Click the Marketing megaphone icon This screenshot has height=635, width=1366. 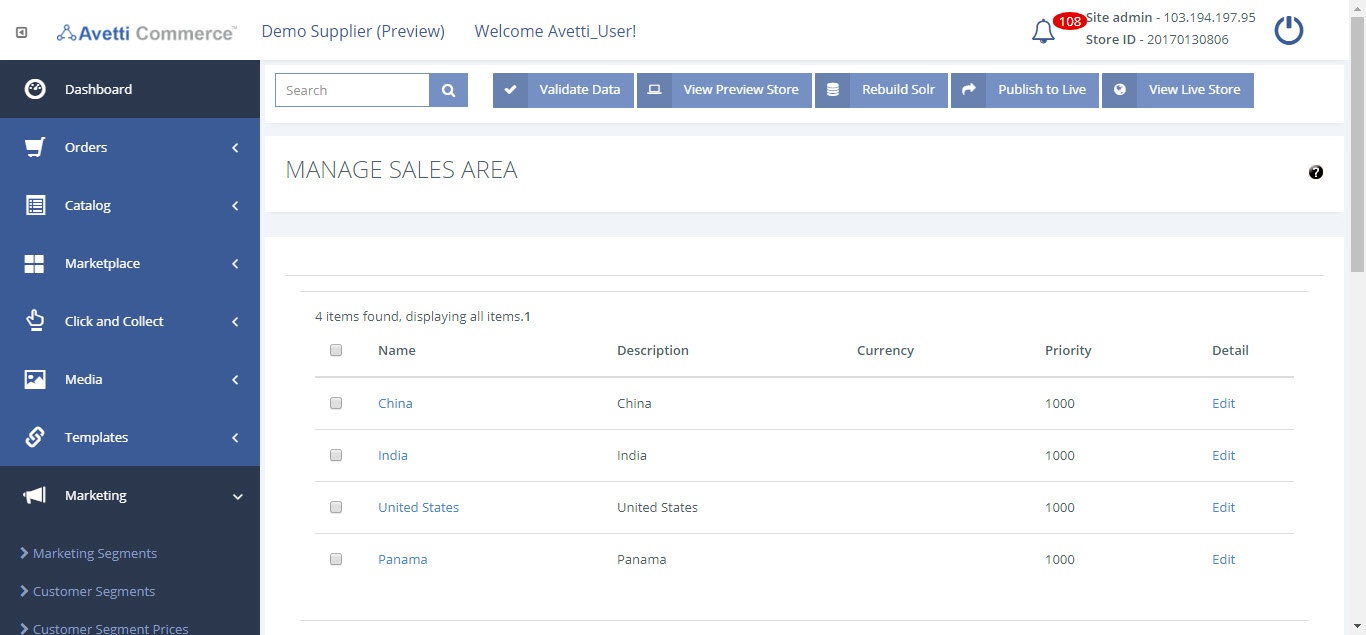click(35, 495)
